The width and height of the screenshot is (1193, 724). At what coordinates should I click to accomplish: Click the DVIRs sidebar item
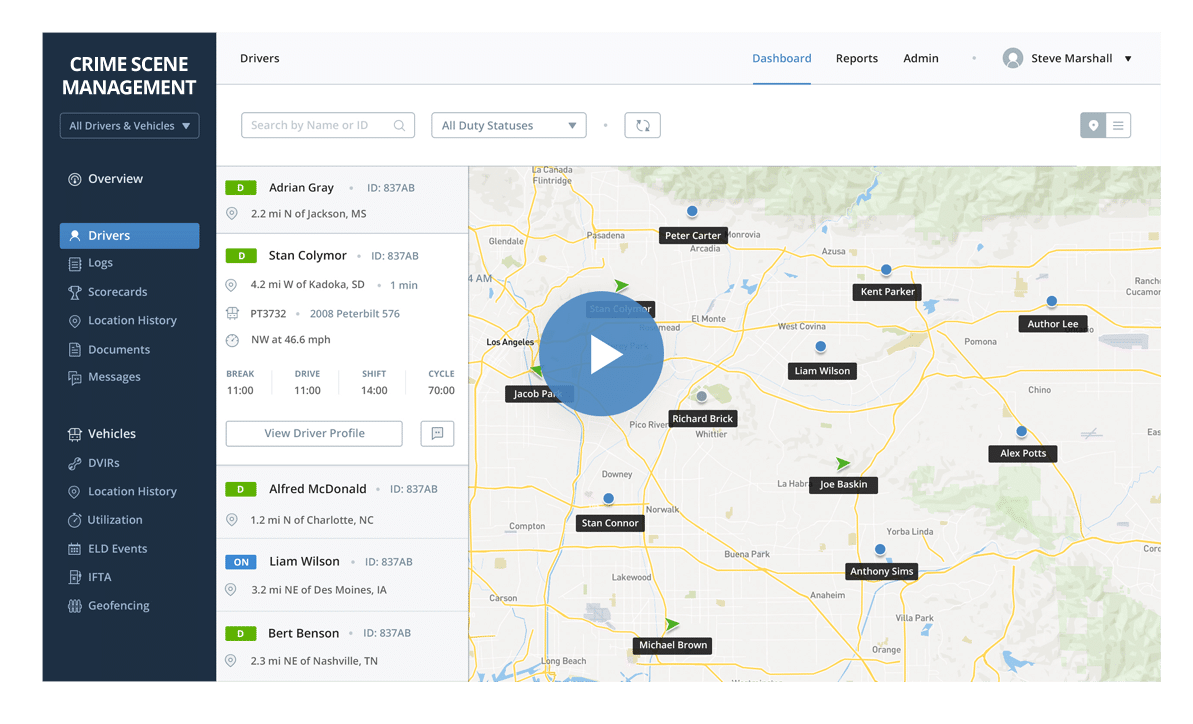tap(103, 463)
